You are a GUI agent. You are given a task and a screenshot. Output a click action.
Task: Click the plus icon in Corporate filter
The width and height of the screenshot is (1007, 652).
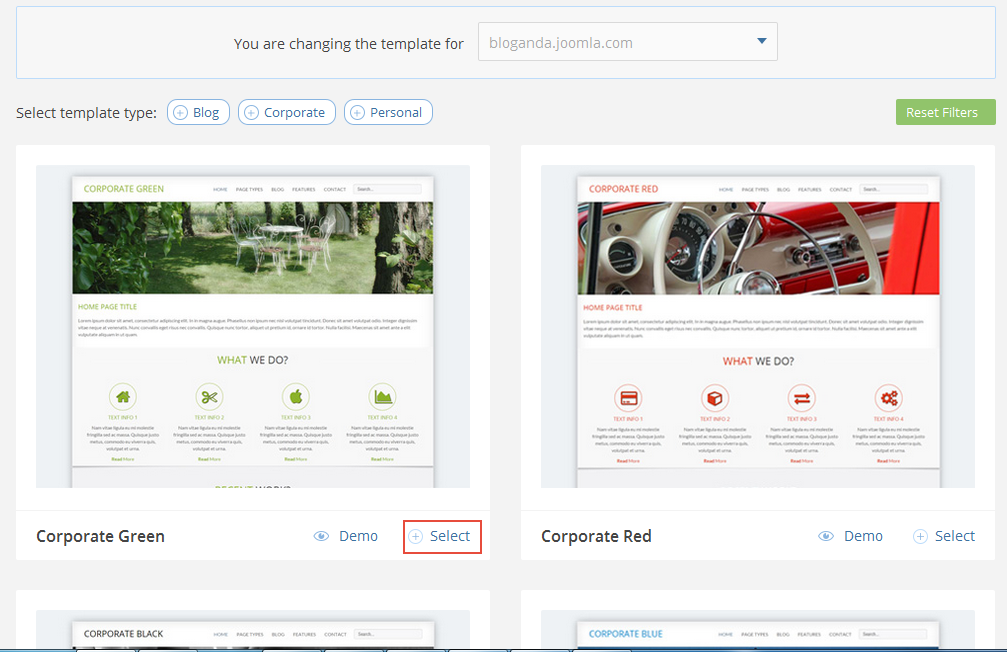tap(251, 112)
